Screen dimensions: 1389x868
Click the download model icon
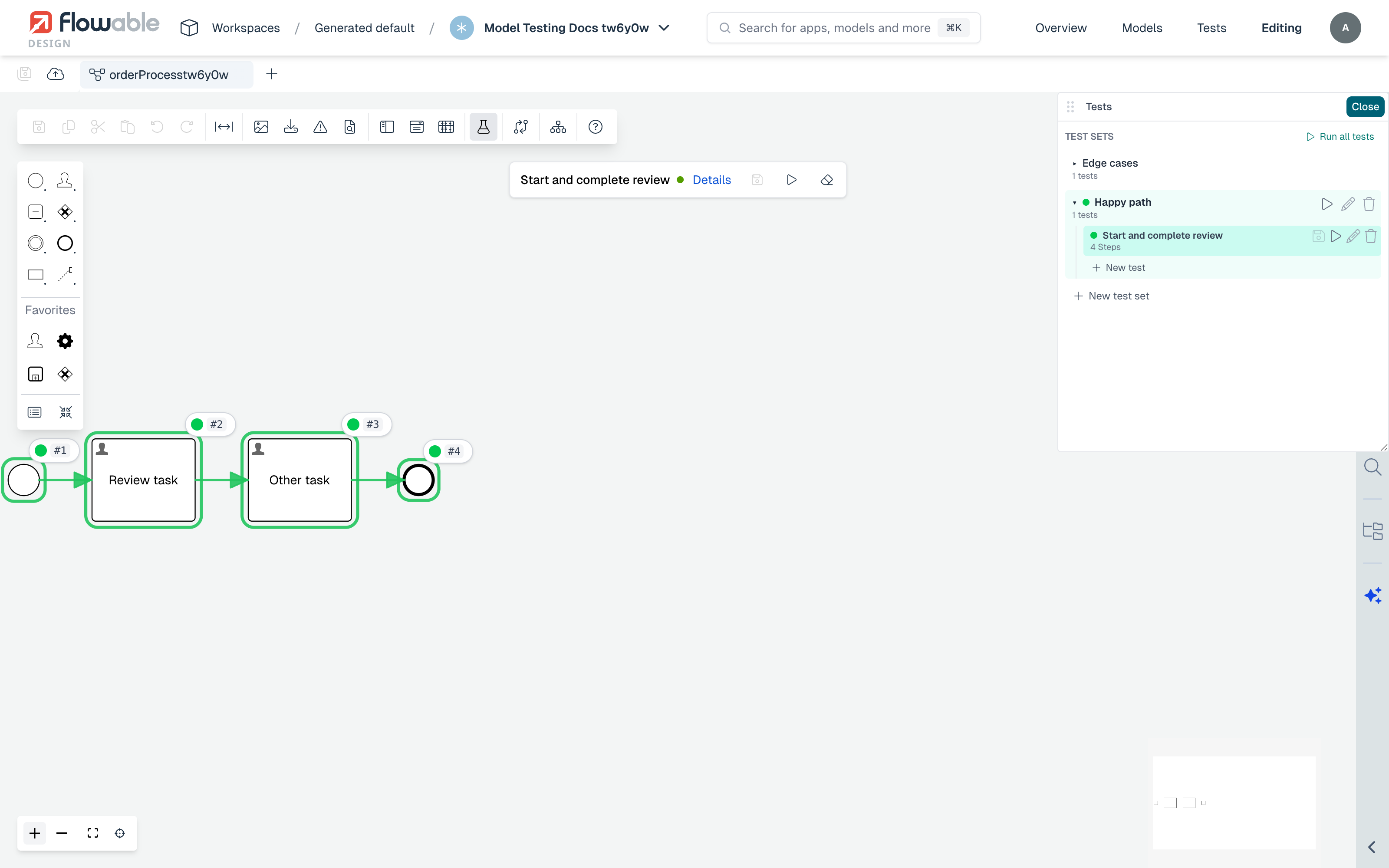point(291,127)
